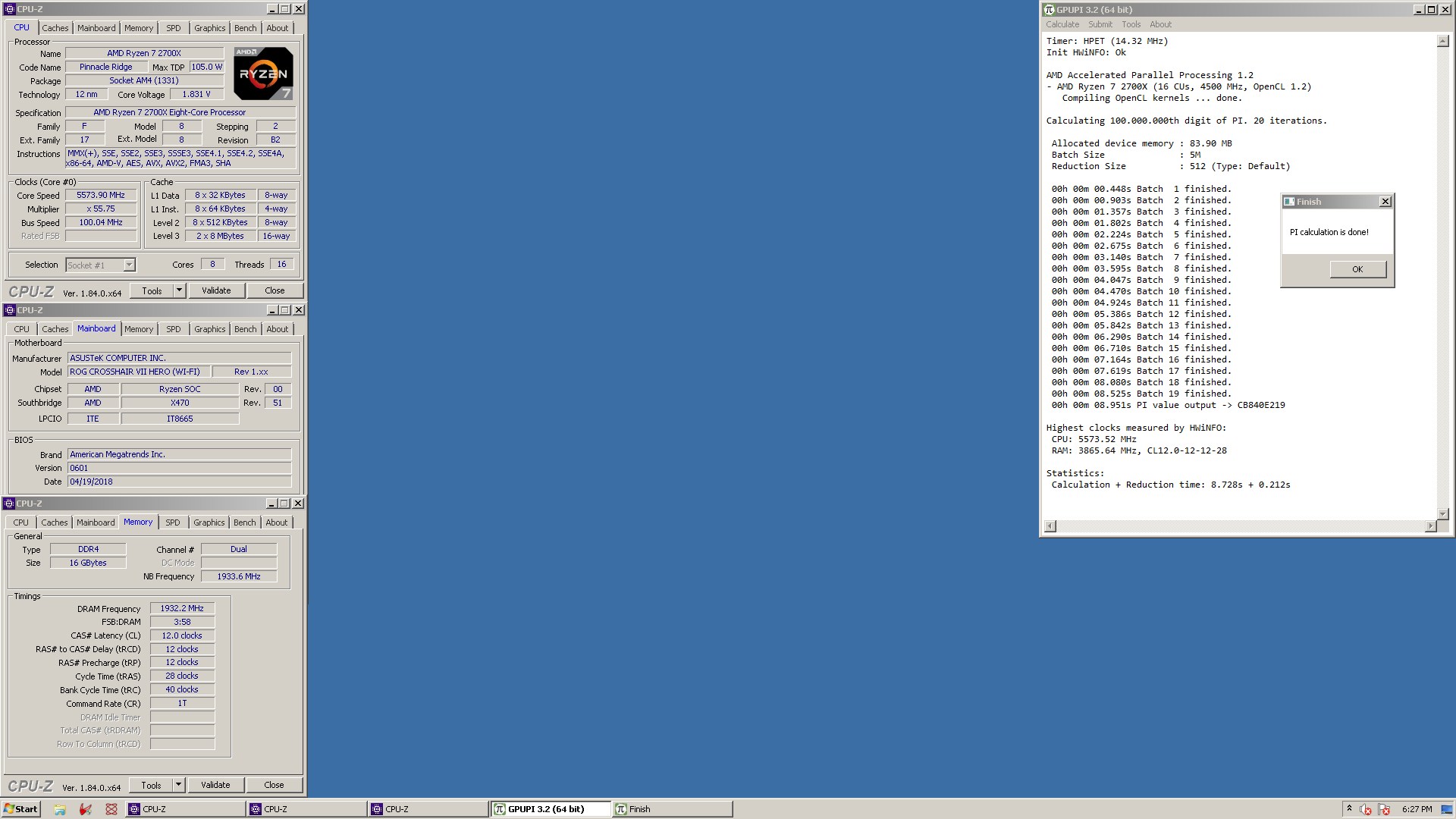Open the Start menu
The image size is (1456, 819).
click(20, 809)
